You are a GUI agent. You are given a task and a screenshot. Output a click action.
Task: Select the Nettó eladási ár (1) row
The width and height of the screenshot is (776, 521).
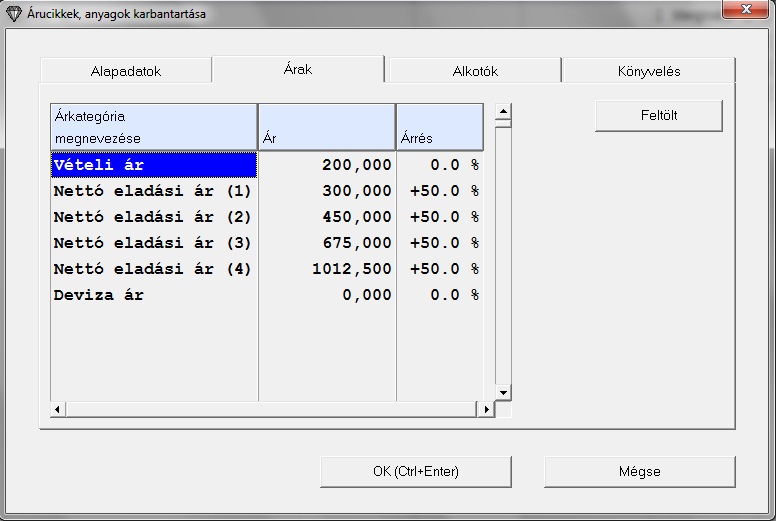(x=154, y=191)
